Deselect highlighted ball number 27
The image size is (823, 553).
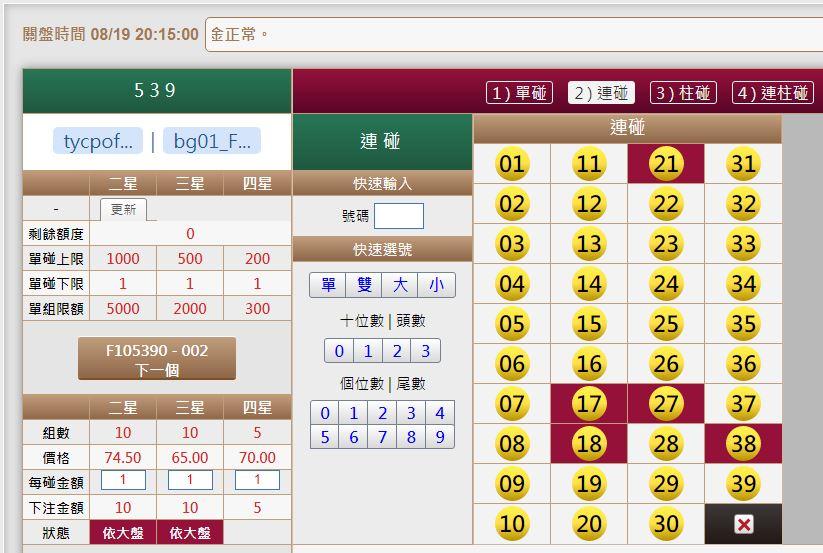[666, 403]
